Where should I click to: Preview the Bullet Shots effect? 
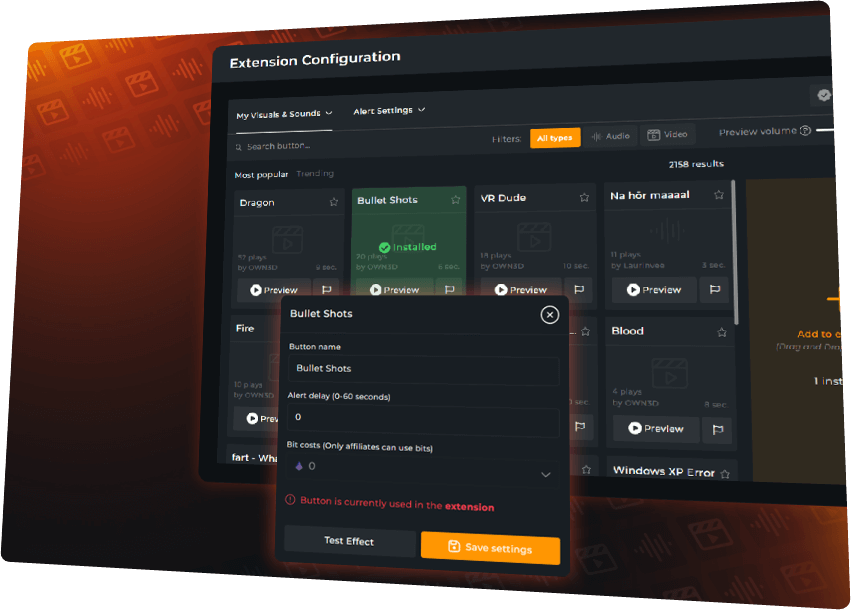(x=395, y=290)
